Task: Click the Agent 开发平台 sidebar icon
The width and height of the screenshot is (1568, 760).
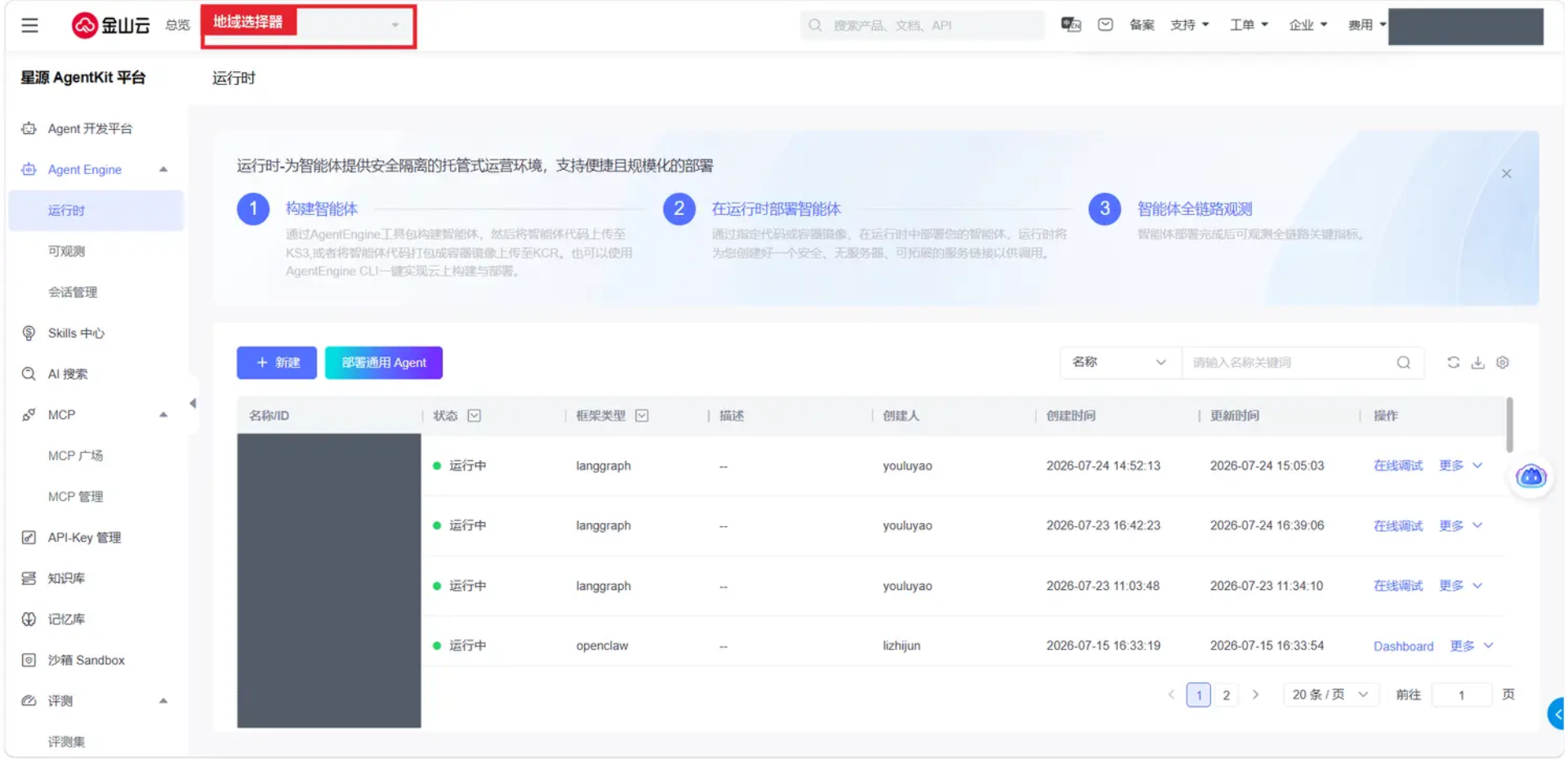Action: click(29, 128)
